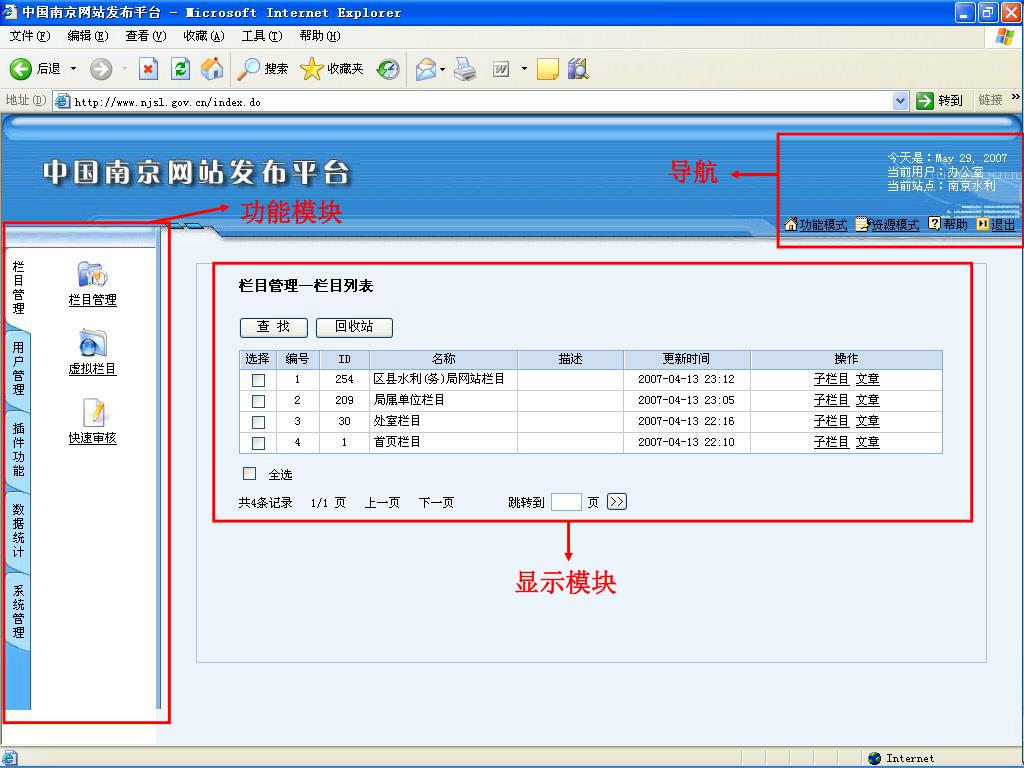Screen dimensions: 1024x768
Task: Switch to the 系统管理 side tab
Action: (x=18, y=611)
